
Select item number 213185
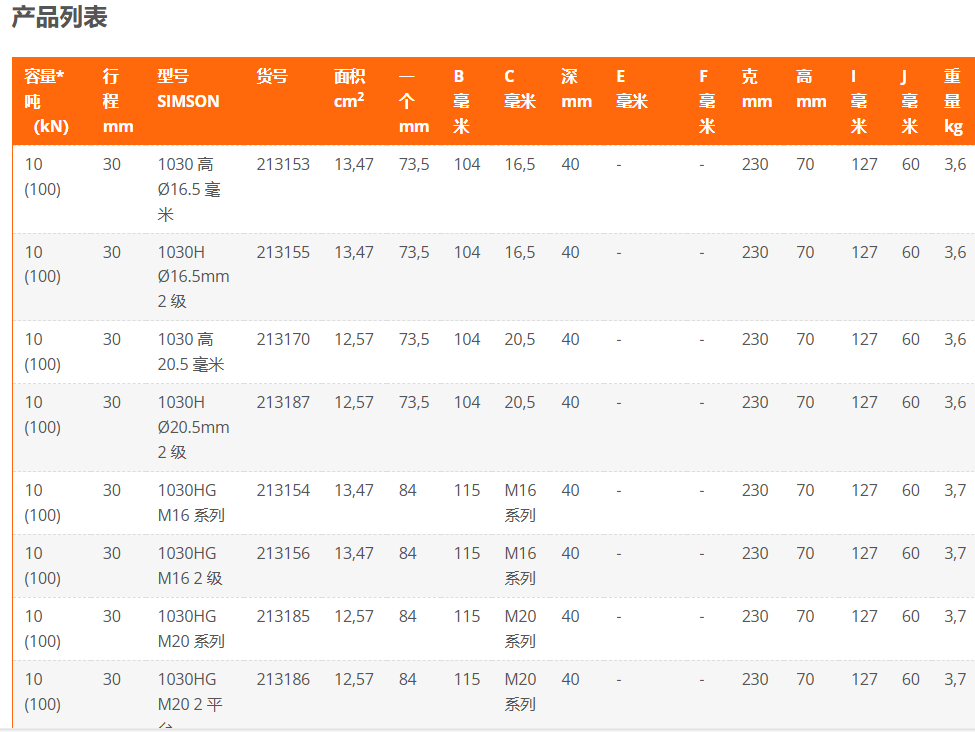[283, 616]
